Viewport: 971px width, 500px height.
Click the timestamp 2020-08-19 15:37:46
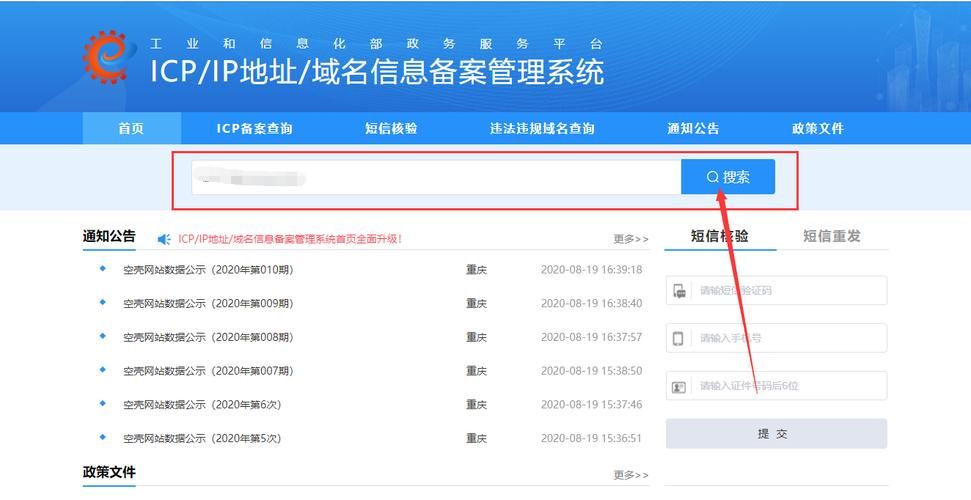591,405
